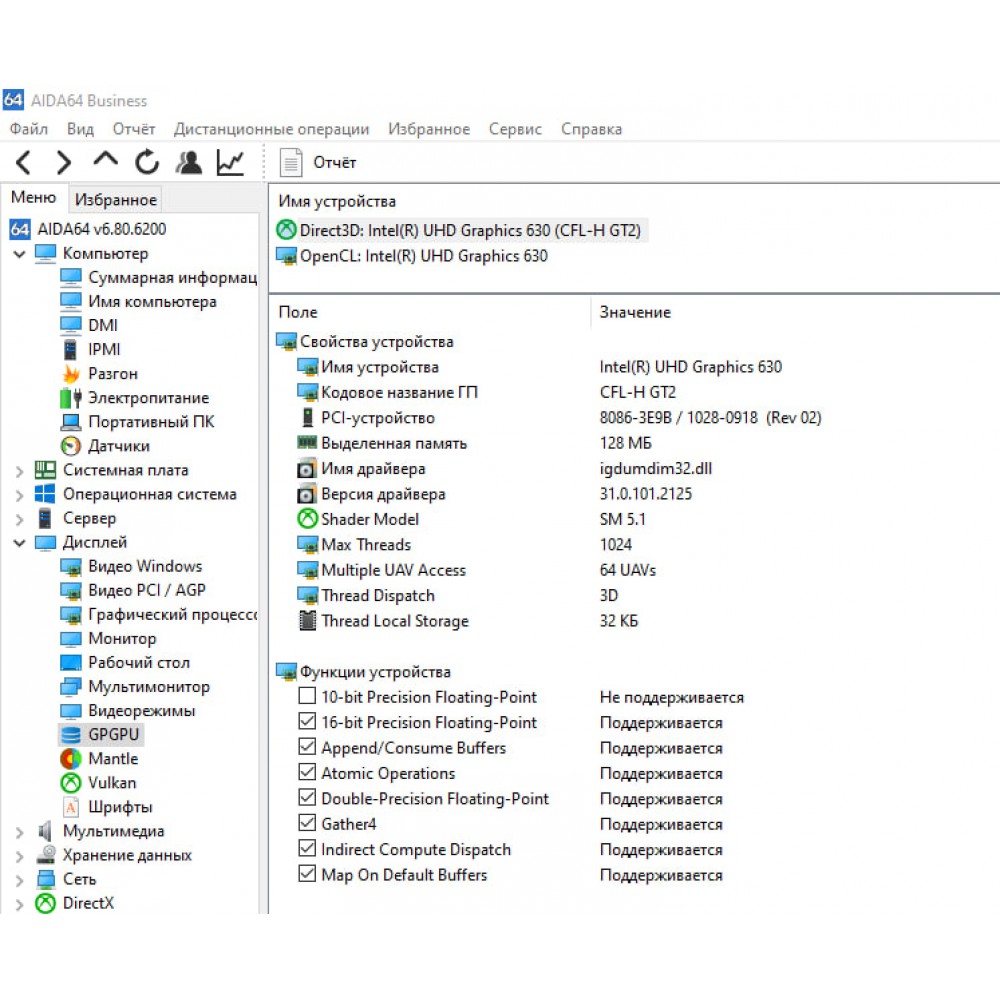The height and width of the screenshot is (1000, 1000).
Task: Toggle the Atomic Operations checkbox
Action: (x=307, y=772)
